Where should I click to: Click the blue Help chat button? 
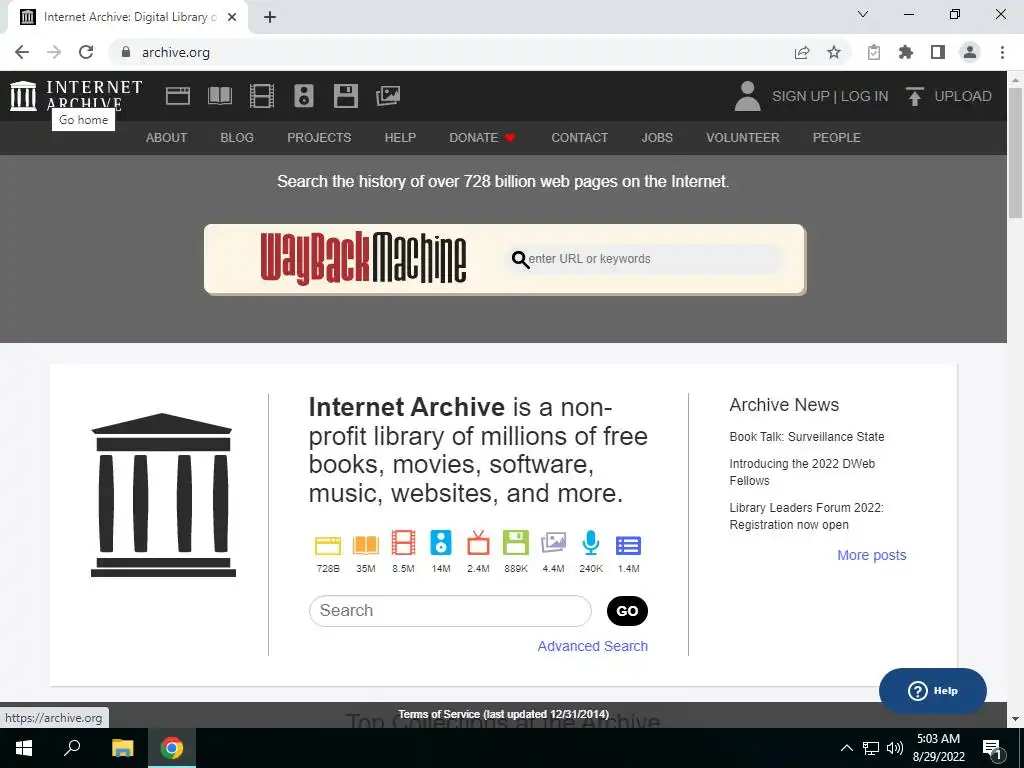[x=933, y=691]
